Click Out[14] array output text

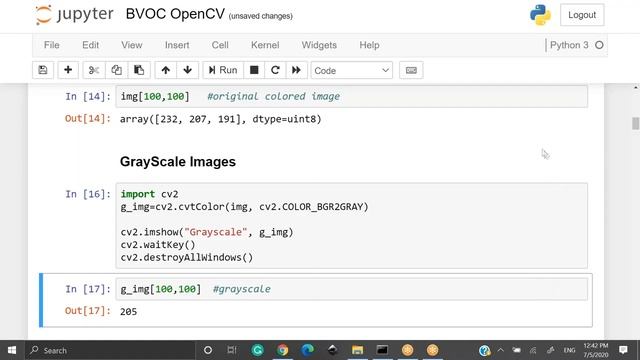click(220, 119)
